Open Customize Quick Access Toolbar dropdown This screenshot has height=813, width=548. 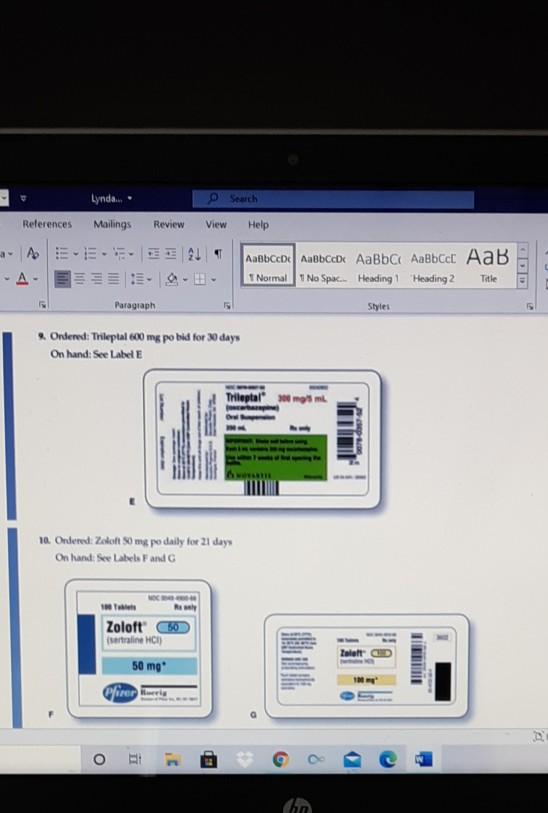[23, 198]
